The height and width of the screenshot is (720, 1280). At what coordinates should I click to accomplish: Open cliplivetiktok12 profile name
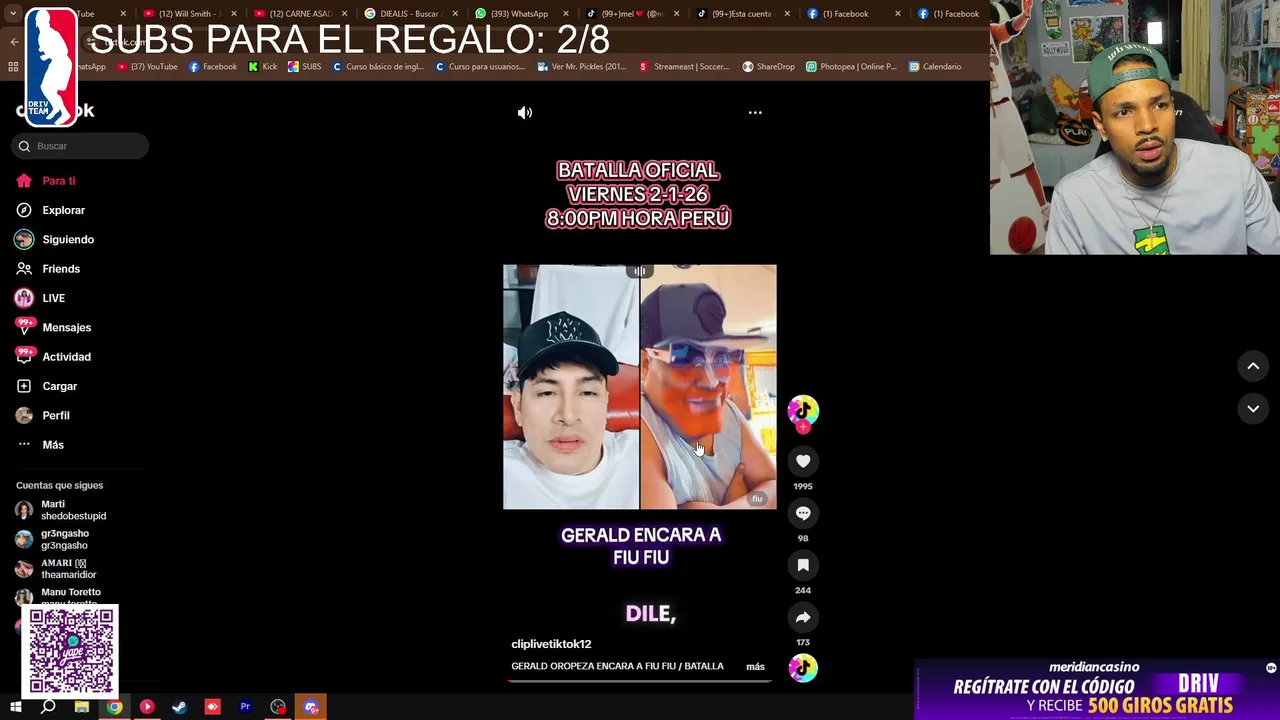[551, 644]
